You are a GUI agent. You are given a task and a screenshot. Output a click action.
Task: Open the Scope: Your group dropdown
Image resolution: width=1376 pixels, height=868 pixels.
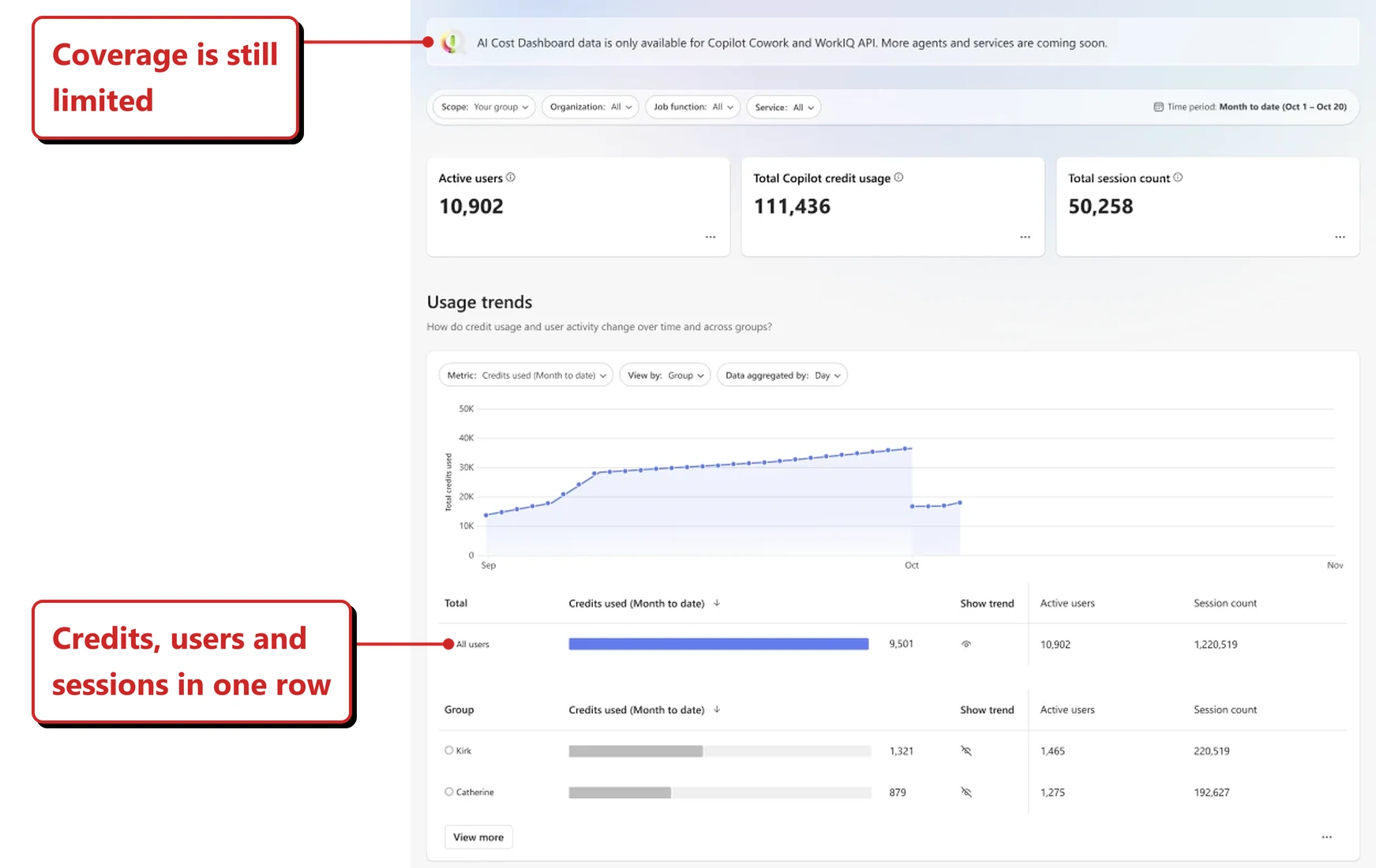[x=484, y=107]
